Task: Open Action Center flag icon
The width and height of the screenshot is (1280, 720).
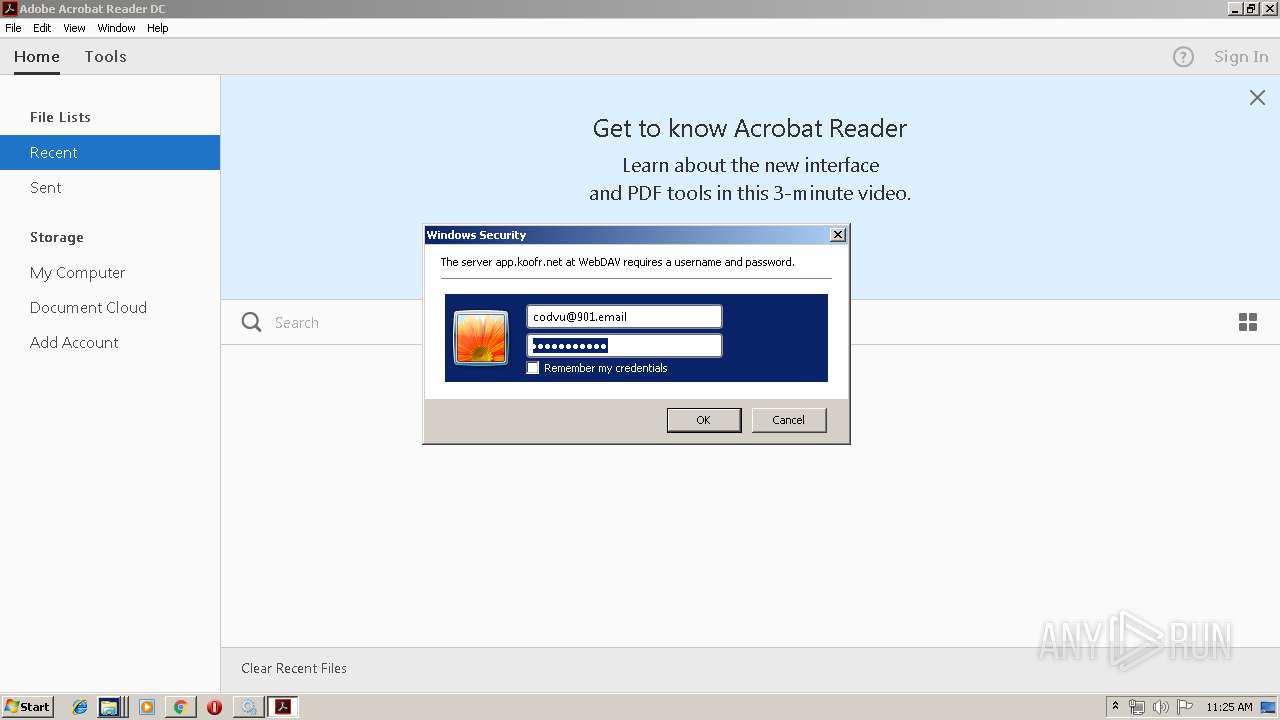Action: 1185,707
